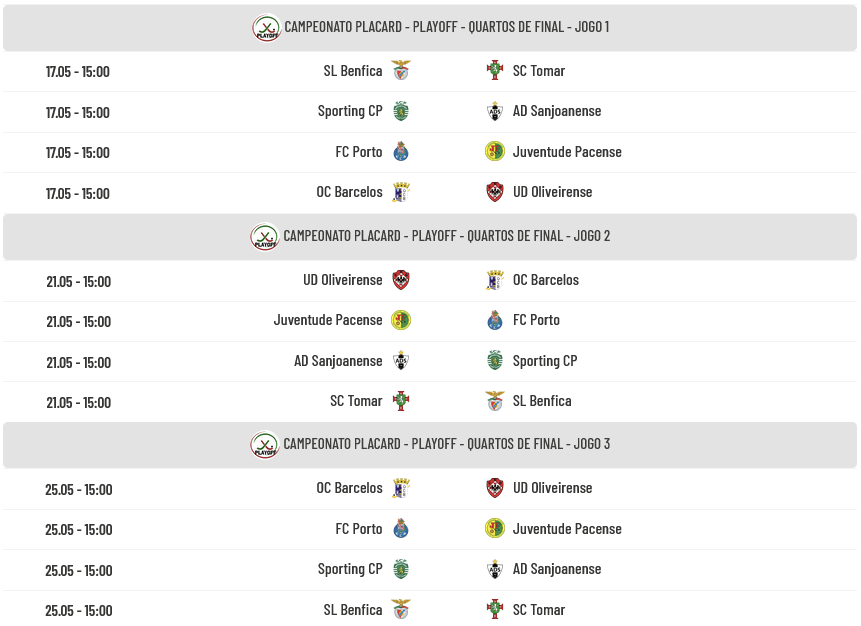The height and width of the screenshot is (626, 861).
Task: Click SC Tomar crest in Jogo 2 row
Action: coord(401,401)
